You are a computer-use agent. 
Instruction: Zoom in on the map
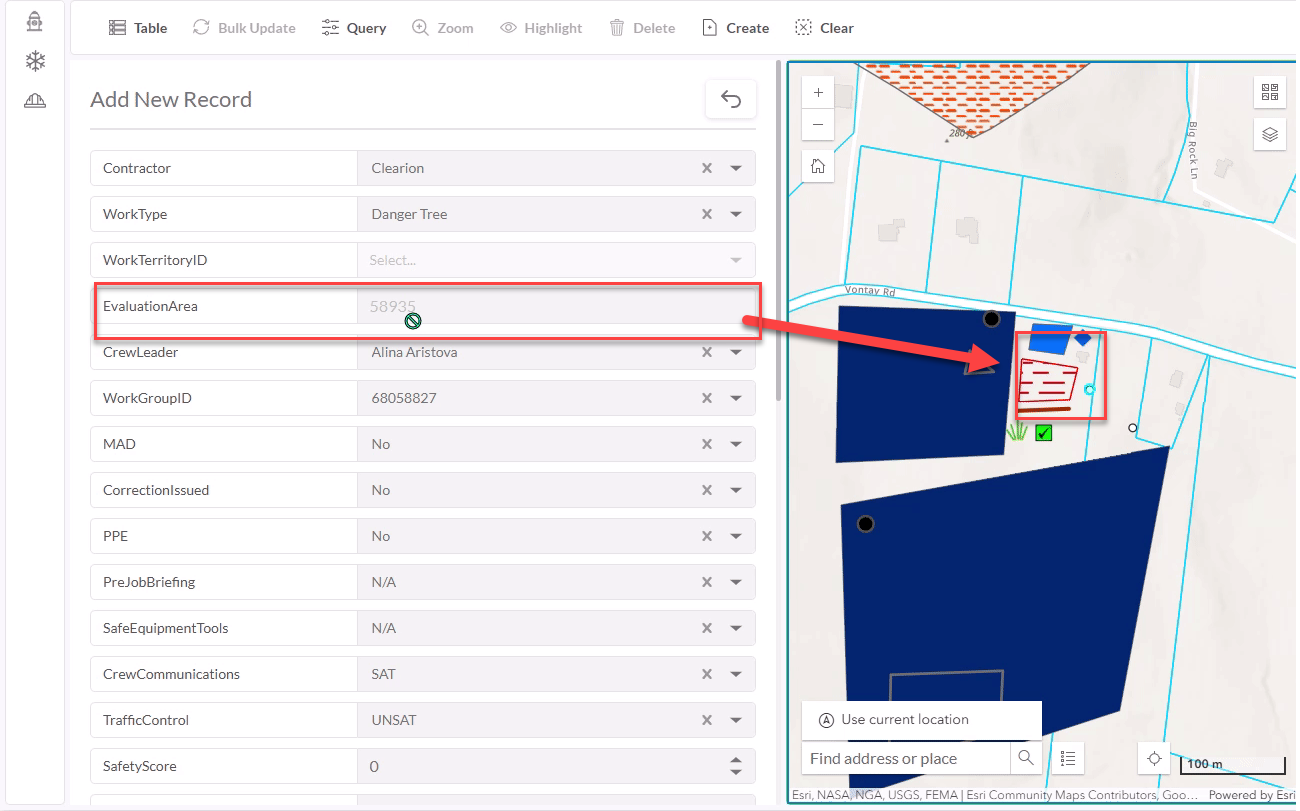click(818, 92)
